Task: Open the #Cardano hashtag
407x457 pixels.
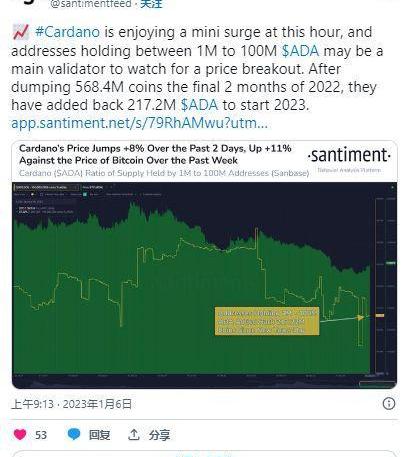Action: [67, 32]
